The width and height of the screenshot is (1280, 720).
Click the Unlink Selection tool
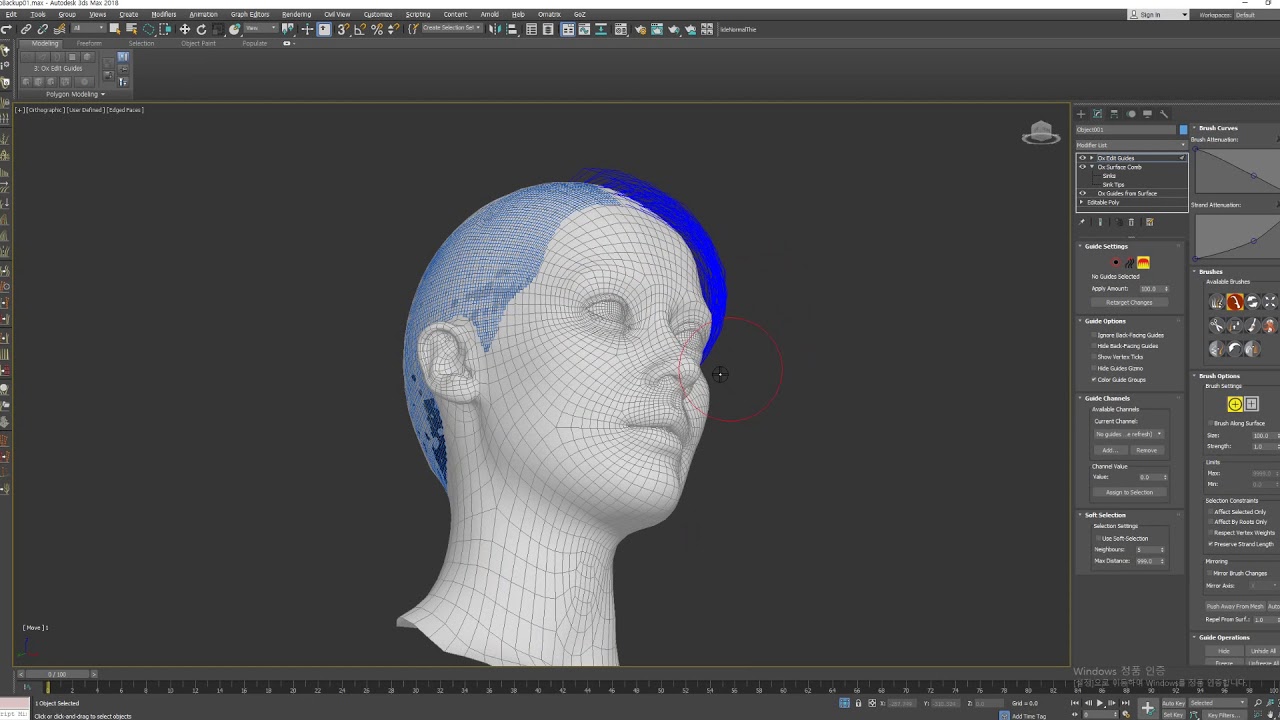pos(42,30)
